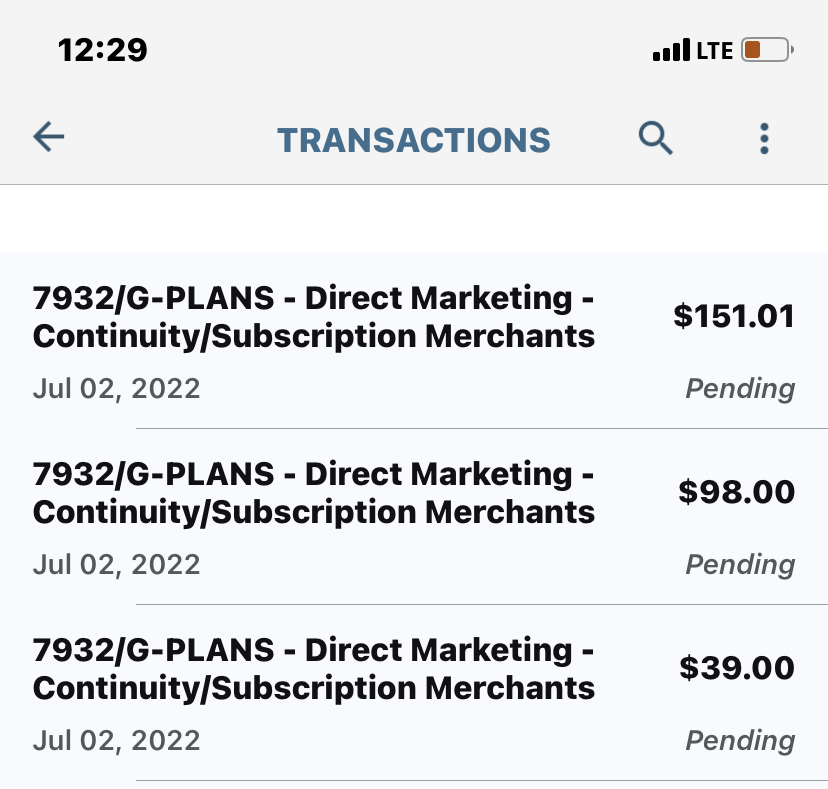828x789 pixels.
Task: Open the $151.01 G-PLANS transaction
Action: 314,317
